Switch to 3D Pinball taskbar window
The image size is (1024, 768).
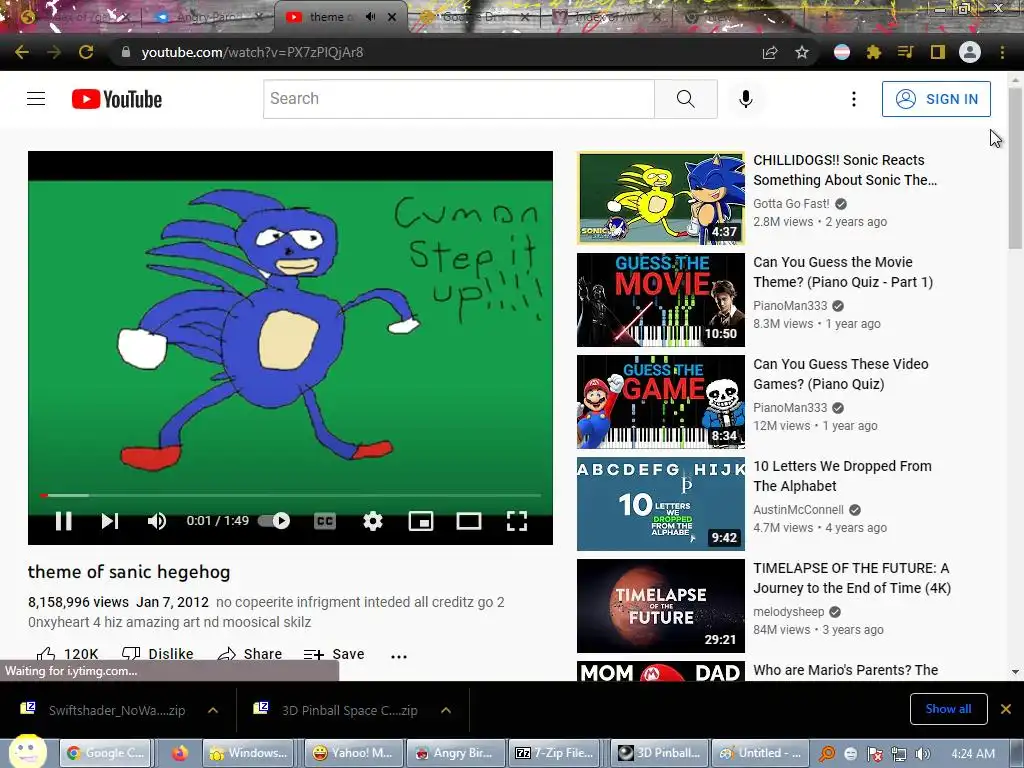[x=658, y=753]
